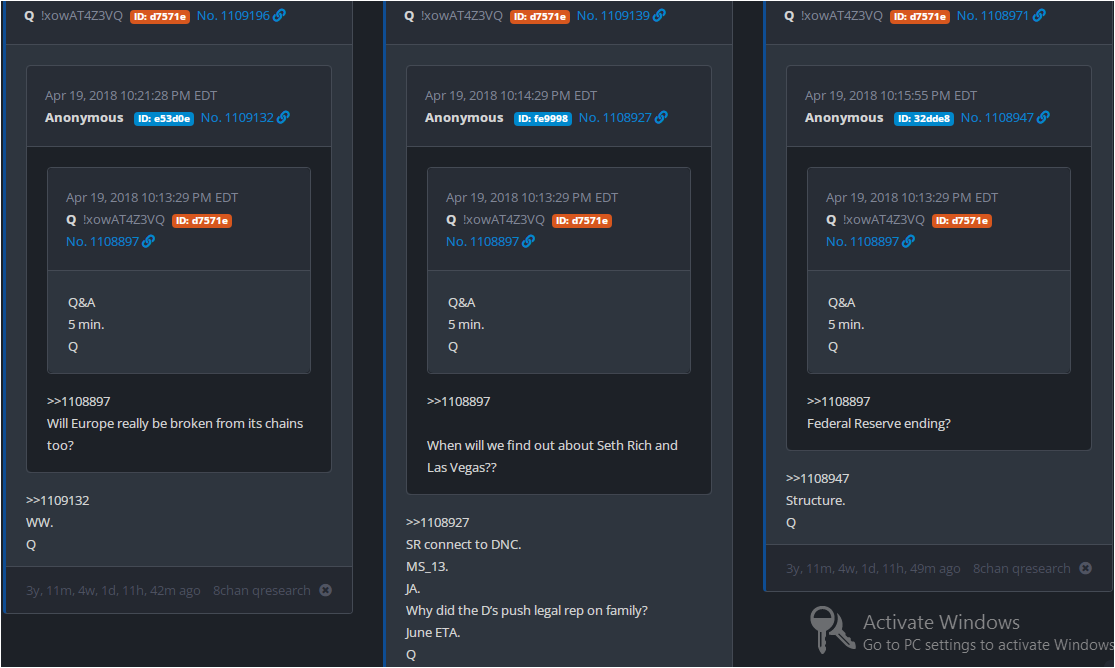Click the ID: 32dde8 badge

click(x=924, y=119)
